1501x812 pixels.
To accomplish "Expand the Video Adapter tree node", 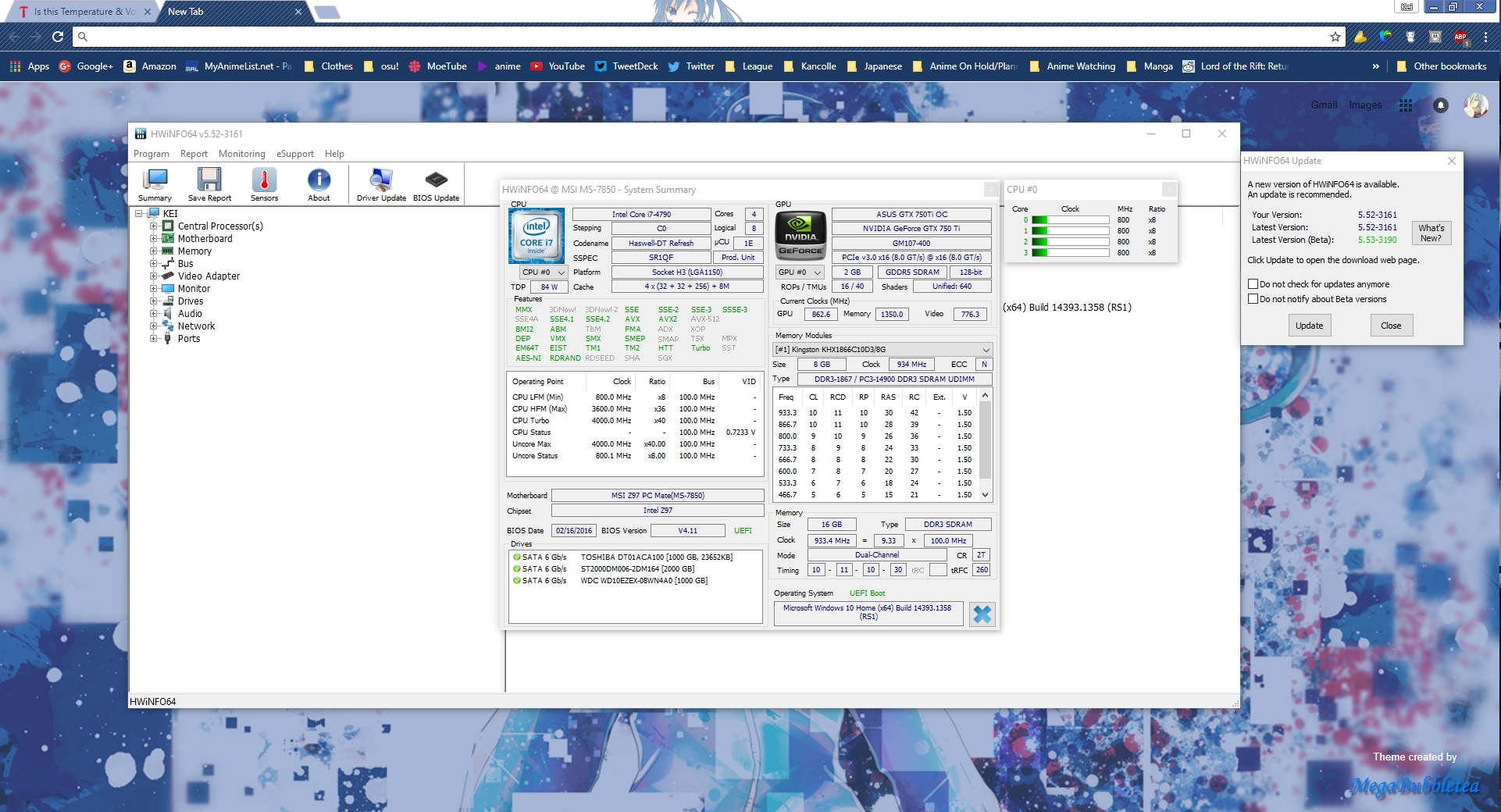I will [x=155, y=276].
